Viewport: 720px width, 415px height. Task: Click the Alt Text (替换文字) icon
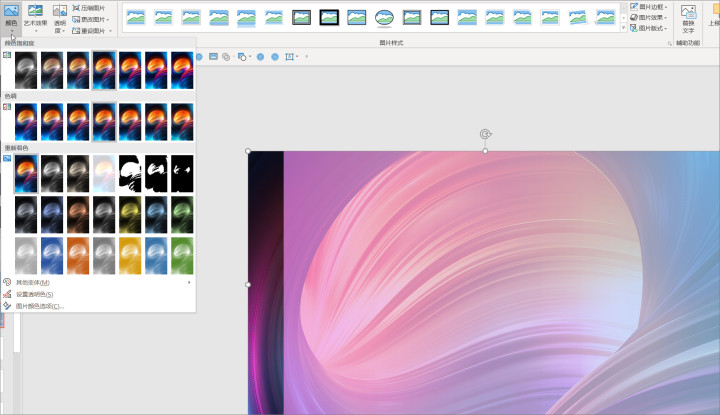pyautogui.click(x=688, y=18)
